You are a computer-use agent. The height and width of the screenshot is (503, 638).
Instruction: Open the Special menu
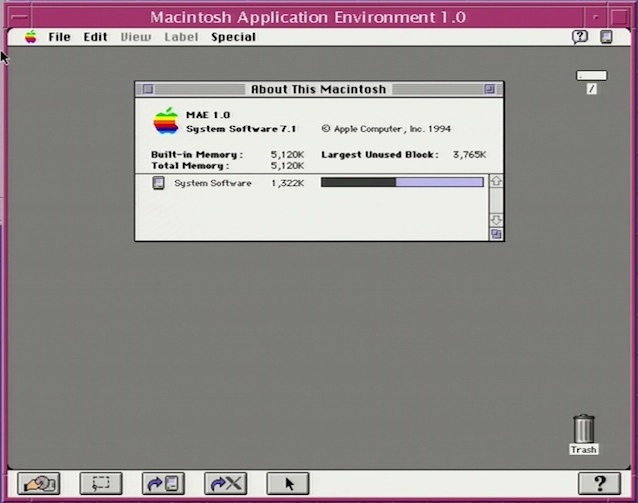point(234,37)
